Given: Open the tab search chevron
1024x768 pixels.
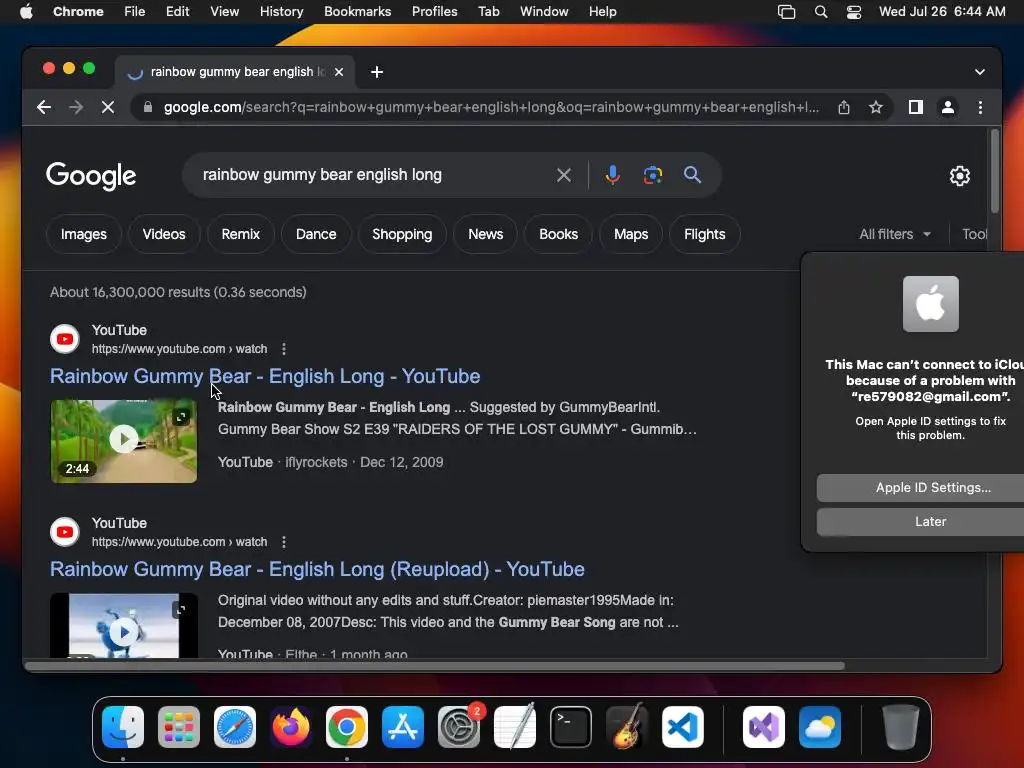Looking at the screenshot, I should 980,72.
